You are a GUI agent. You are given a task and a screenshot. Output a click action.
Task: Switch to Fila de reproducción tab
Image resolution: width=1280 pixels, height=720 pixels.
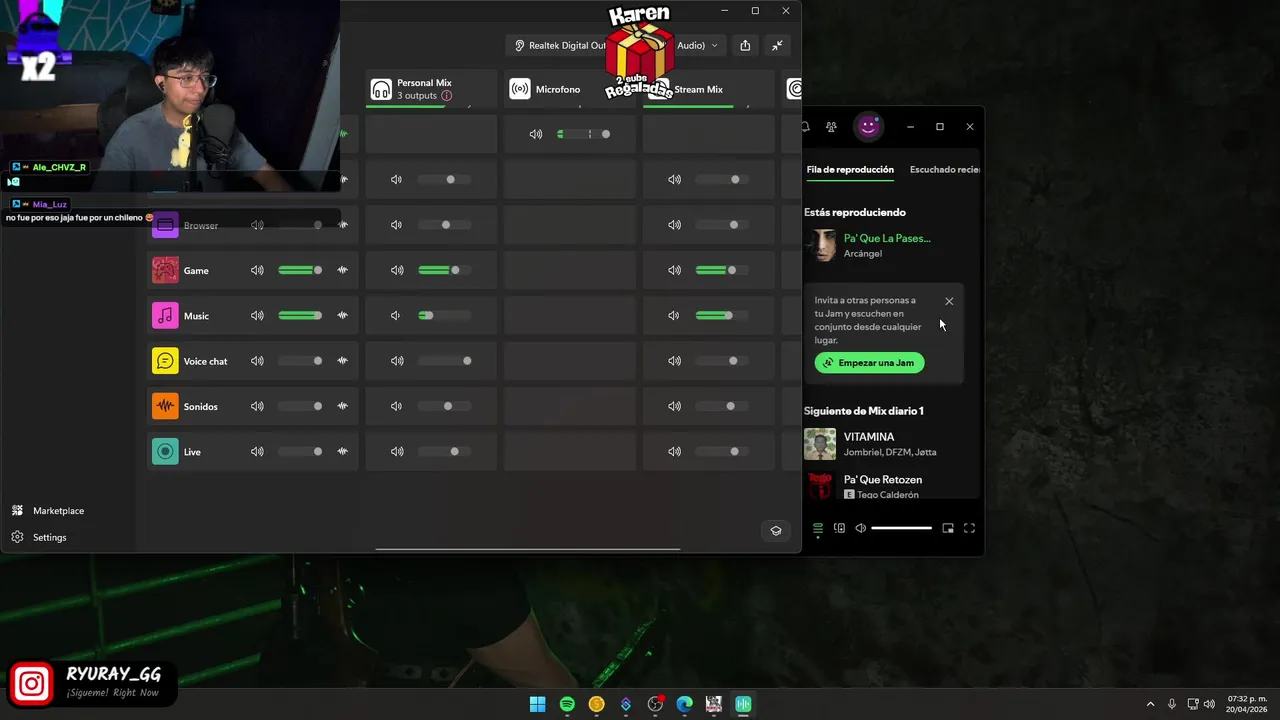tap(850, 169)
